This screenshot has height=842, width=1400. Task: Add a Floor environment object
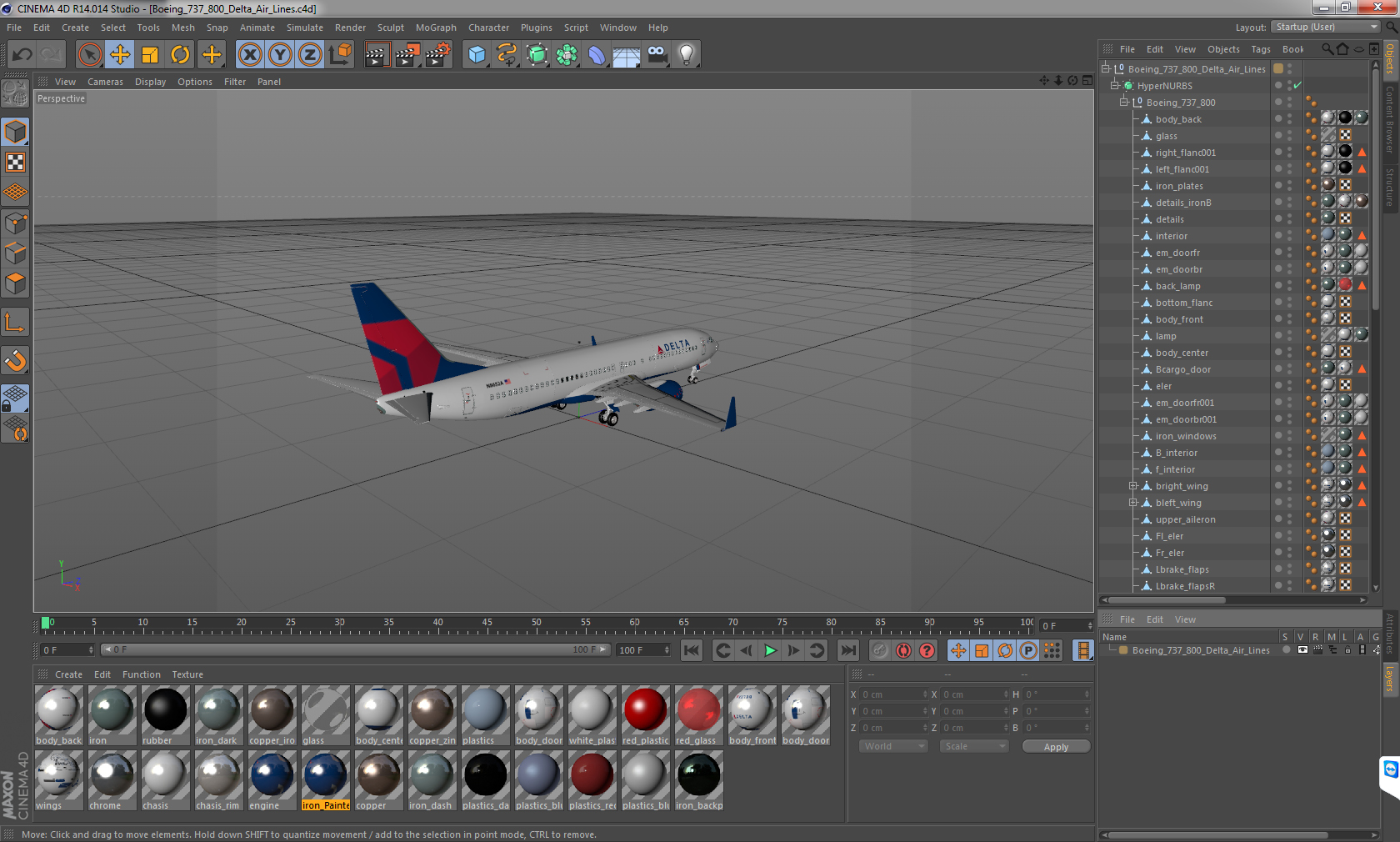627,55
